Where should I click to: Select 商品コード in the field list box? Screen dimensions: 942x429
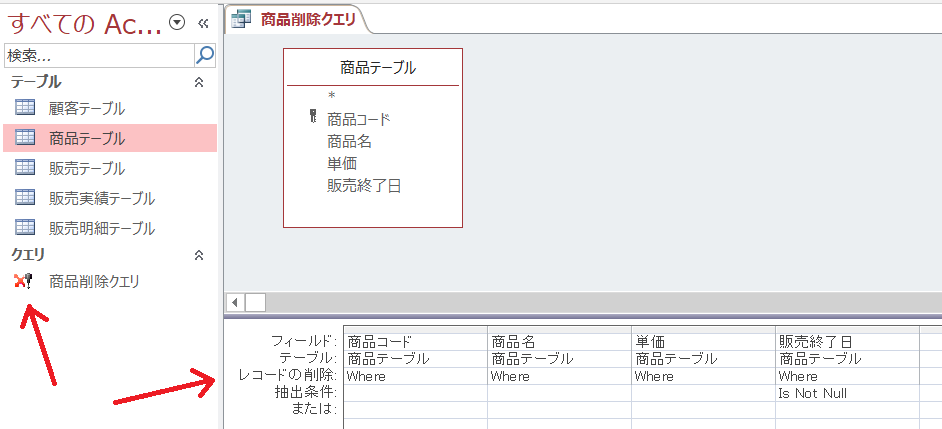pos(359,120)
